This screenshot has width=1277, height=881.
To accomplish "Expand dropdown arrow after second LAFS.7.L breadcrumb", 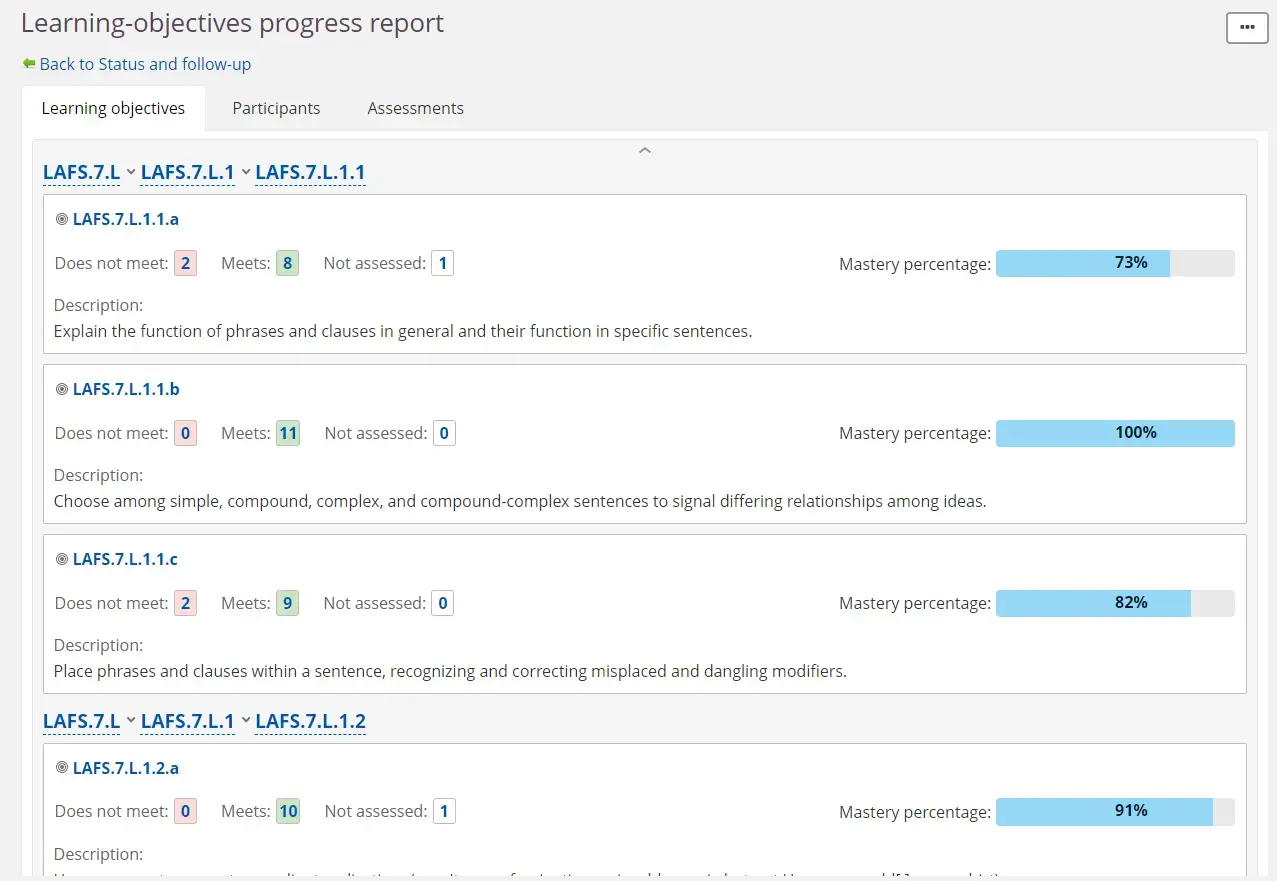I will 130,721.
